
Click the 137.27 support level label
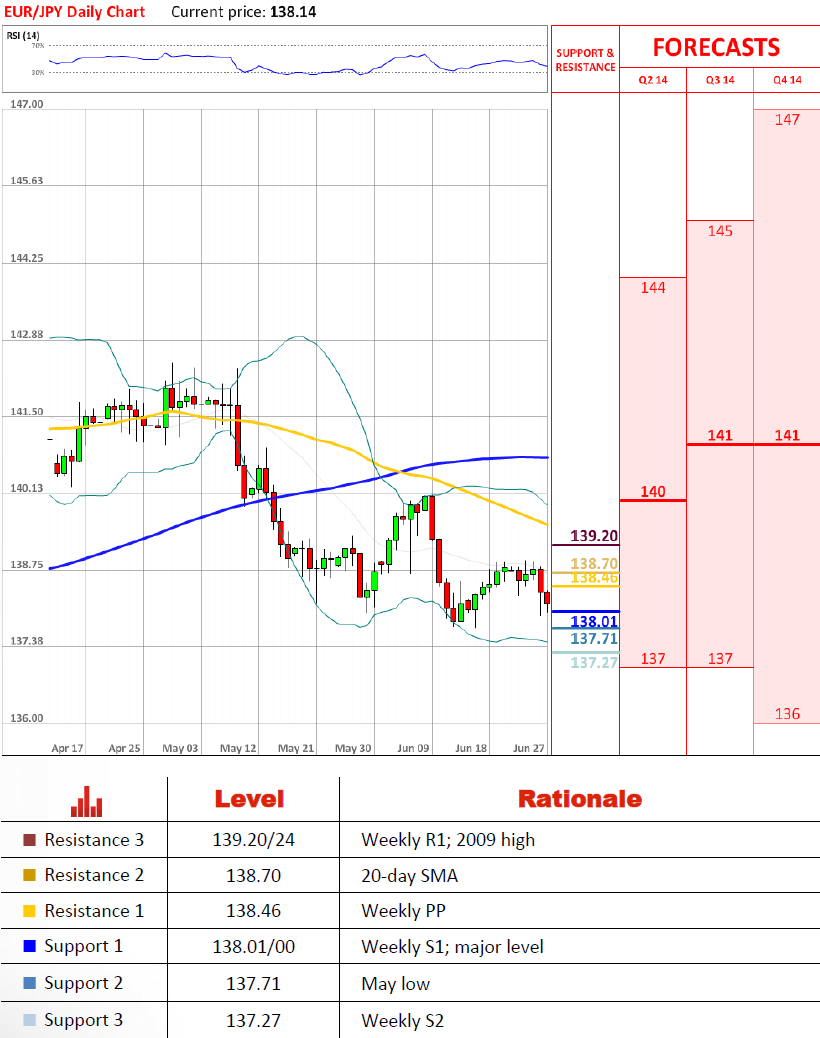point(594,663)
